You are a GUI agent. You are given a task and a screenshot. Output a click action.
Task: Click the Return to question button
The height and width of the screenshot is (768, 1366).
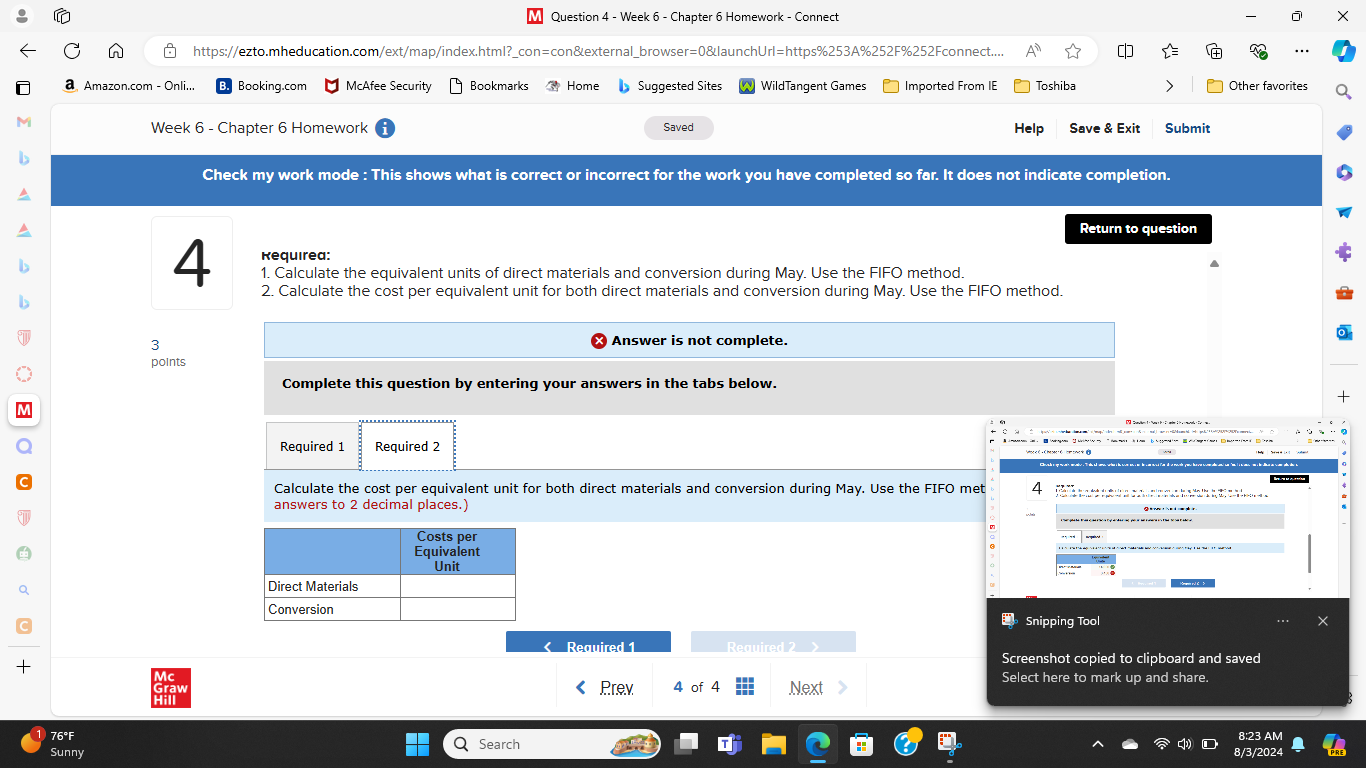tap(1138, 229)
